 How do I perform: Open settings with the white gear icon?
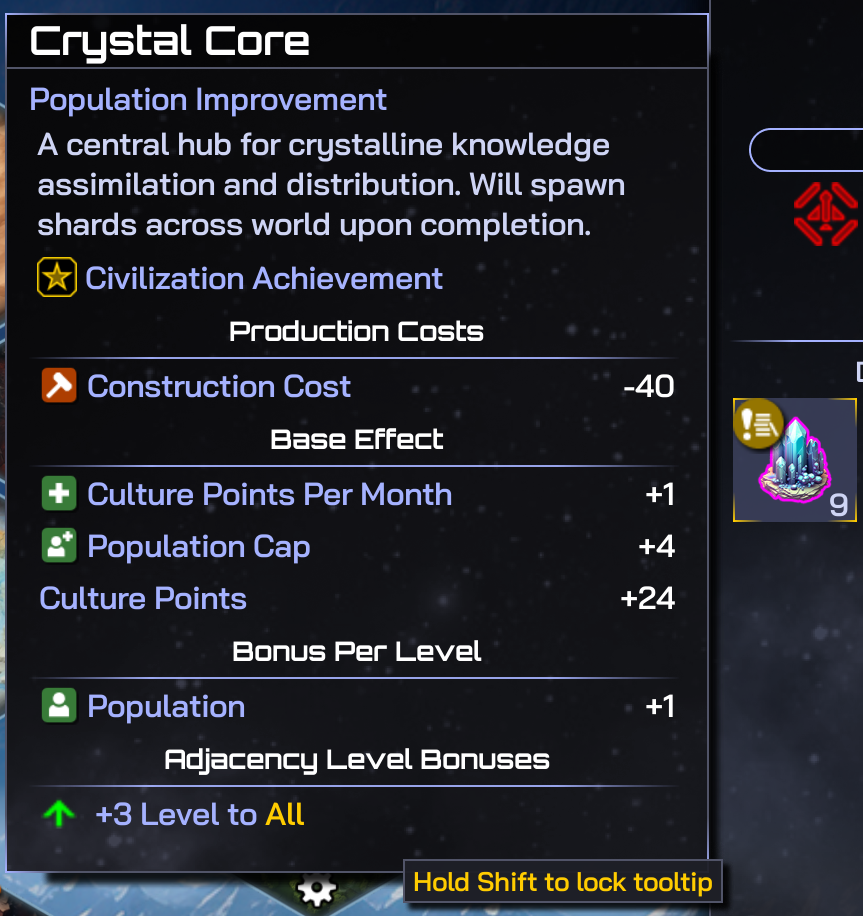pos(316,888)
